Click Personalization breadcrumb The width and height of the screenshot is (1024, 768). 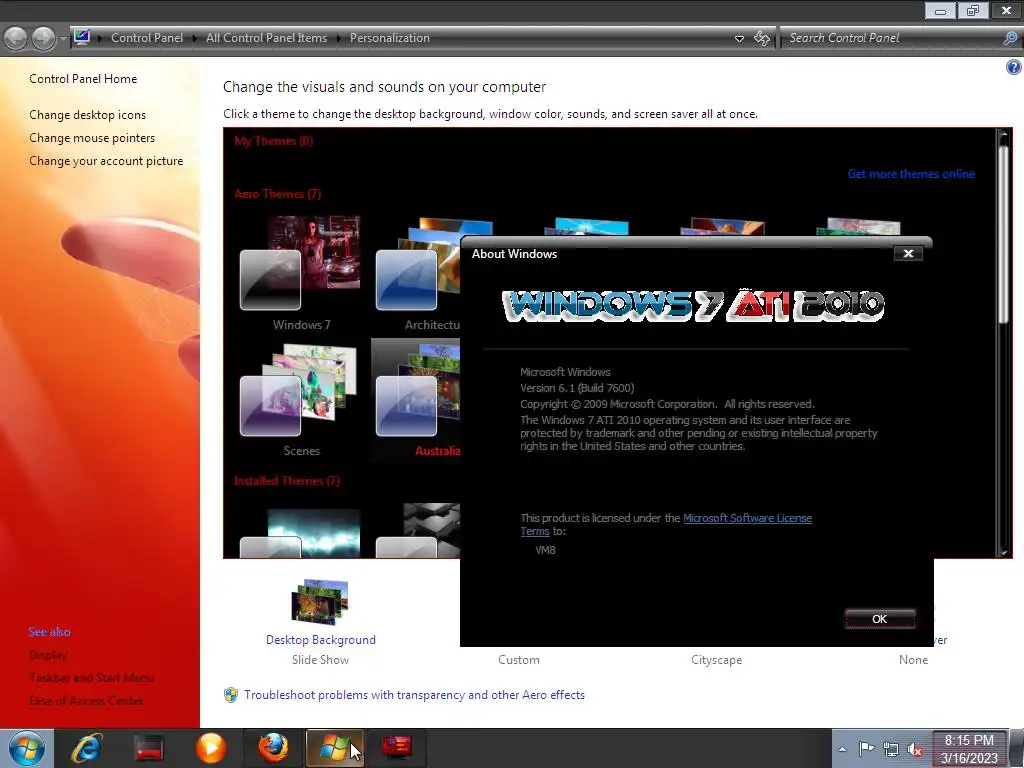(390, 38)
